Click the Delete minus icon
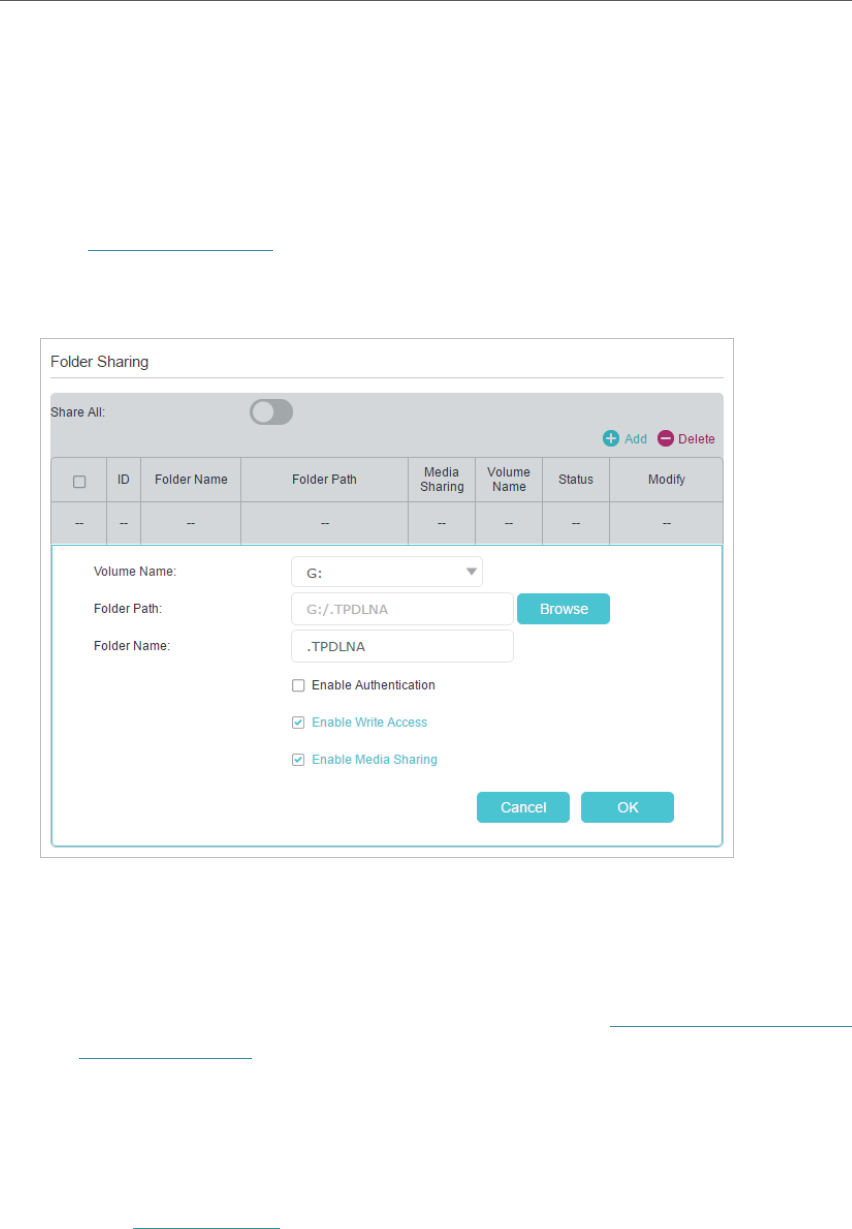The image size is (852, 1229). 665,439
